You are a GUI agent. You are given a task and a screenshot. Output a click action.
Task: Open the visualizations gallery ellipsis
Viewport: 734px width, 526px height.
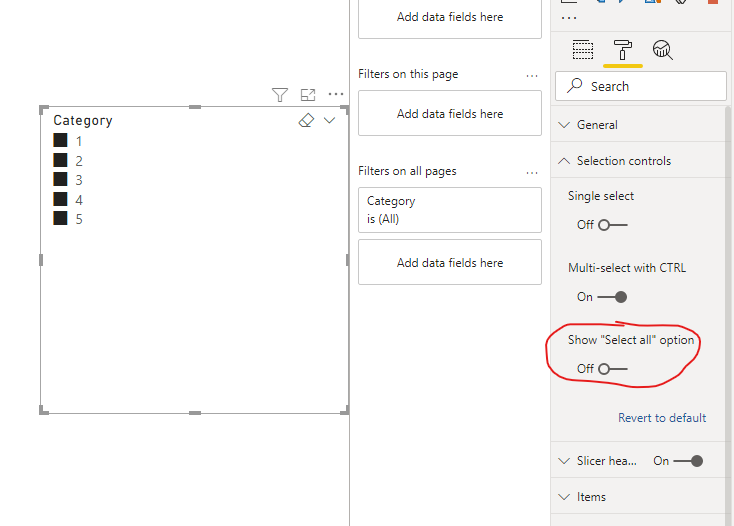pos(569,18)
